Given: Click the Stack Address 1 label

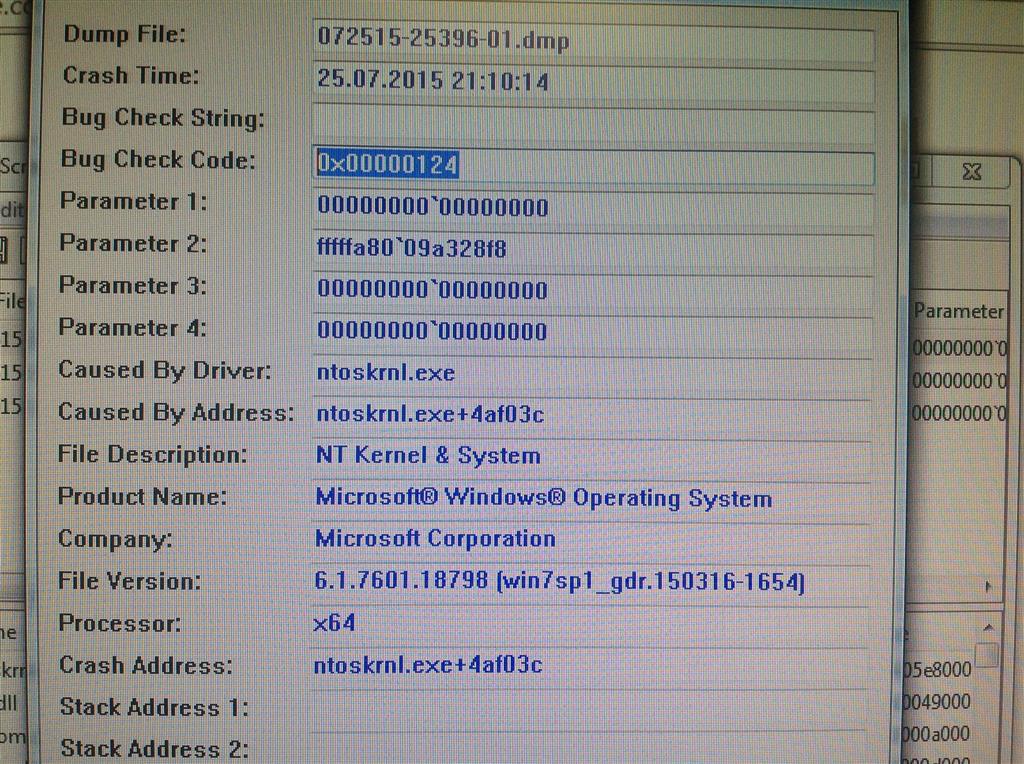Looking at the screenshot, I should coord(154,707).
